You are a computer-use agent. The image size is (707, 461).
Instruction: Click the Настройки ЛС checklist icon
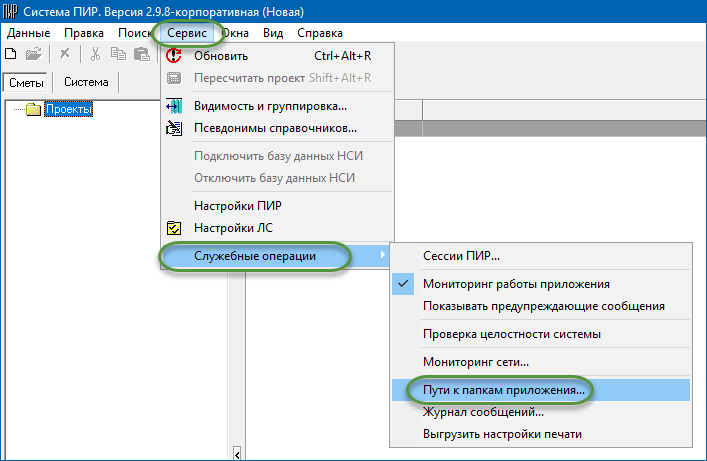[x=174, y=228]
